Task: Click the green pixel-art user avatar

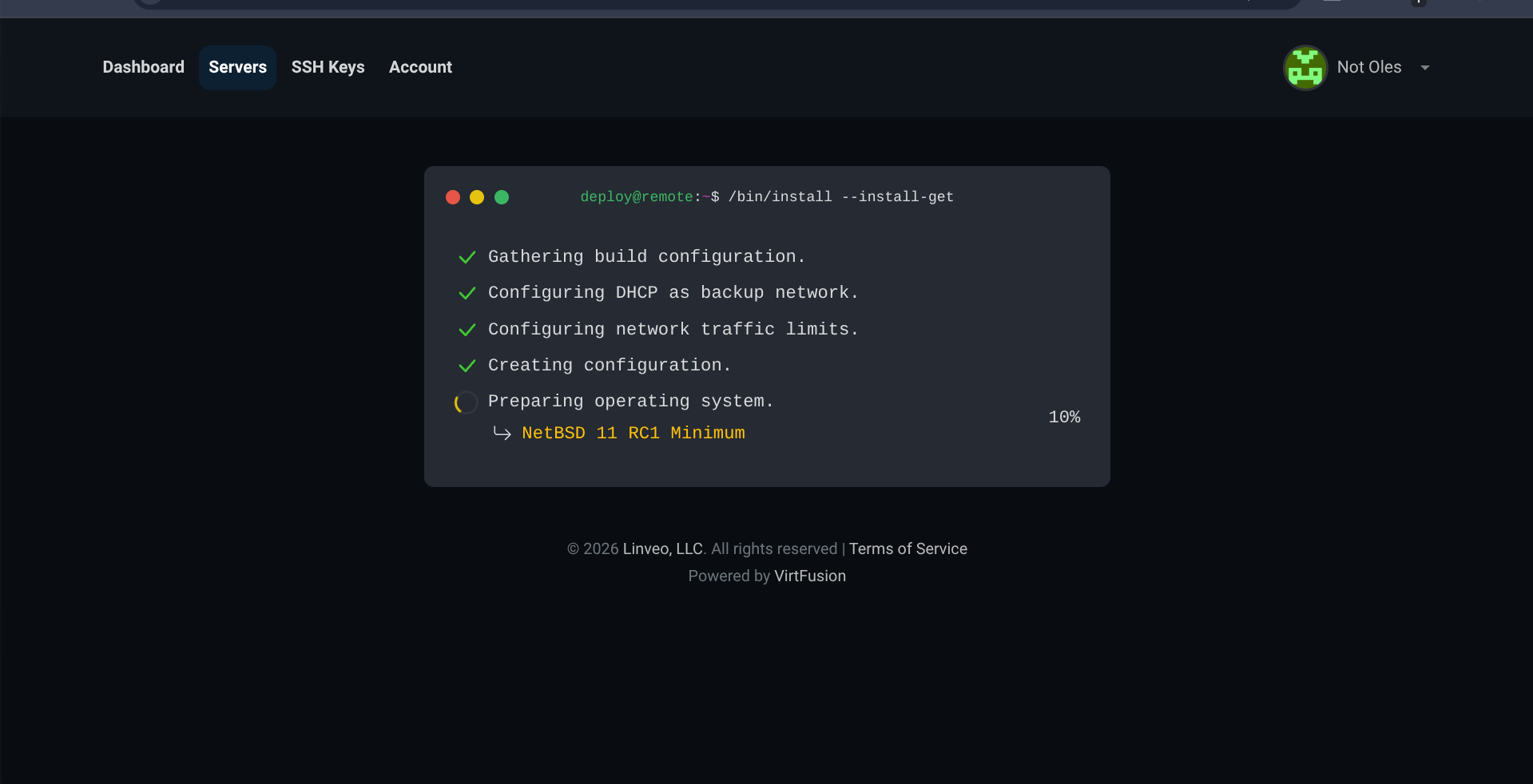Action: tap(1305, 68)
